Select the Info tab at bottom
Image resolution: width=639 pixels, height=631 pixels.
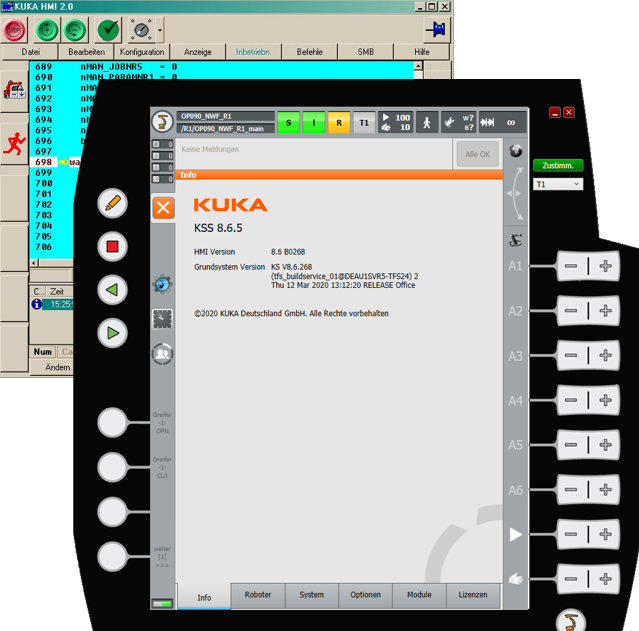point(204,597)
